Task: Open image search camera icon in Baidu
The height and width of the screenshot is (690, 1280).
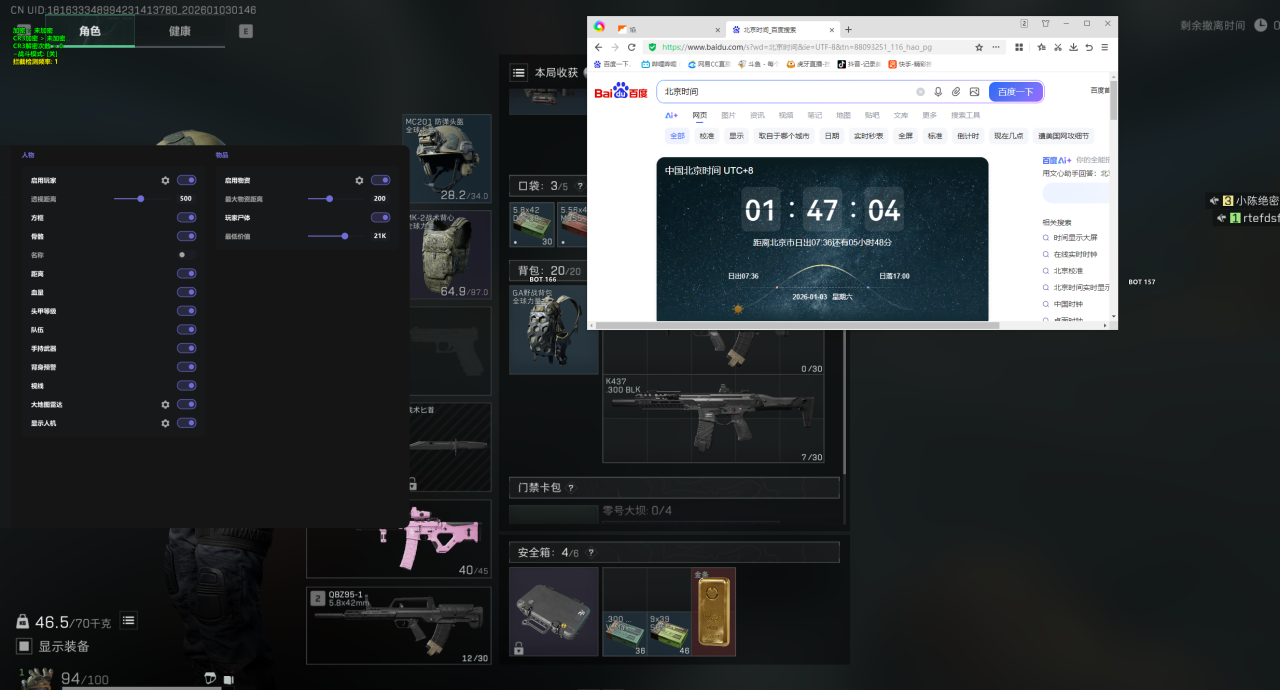Action: 974,92
